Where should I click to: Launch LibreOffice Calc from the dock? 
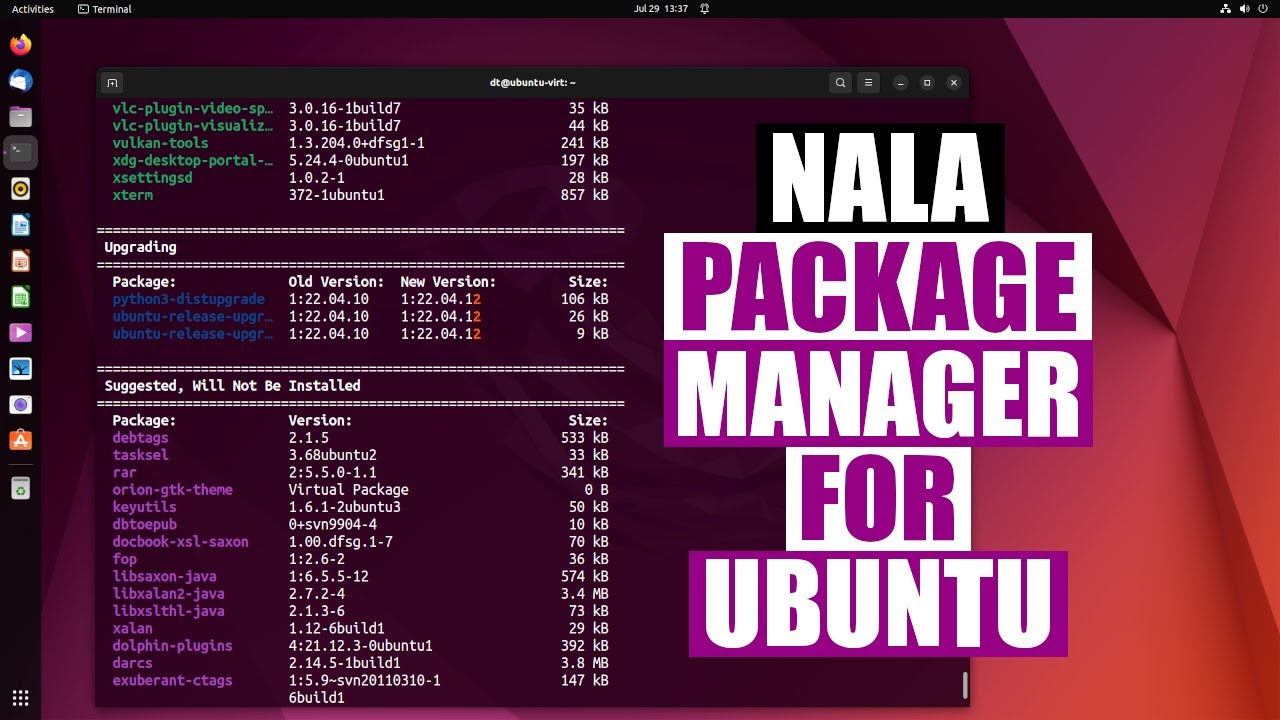point(21,297)
